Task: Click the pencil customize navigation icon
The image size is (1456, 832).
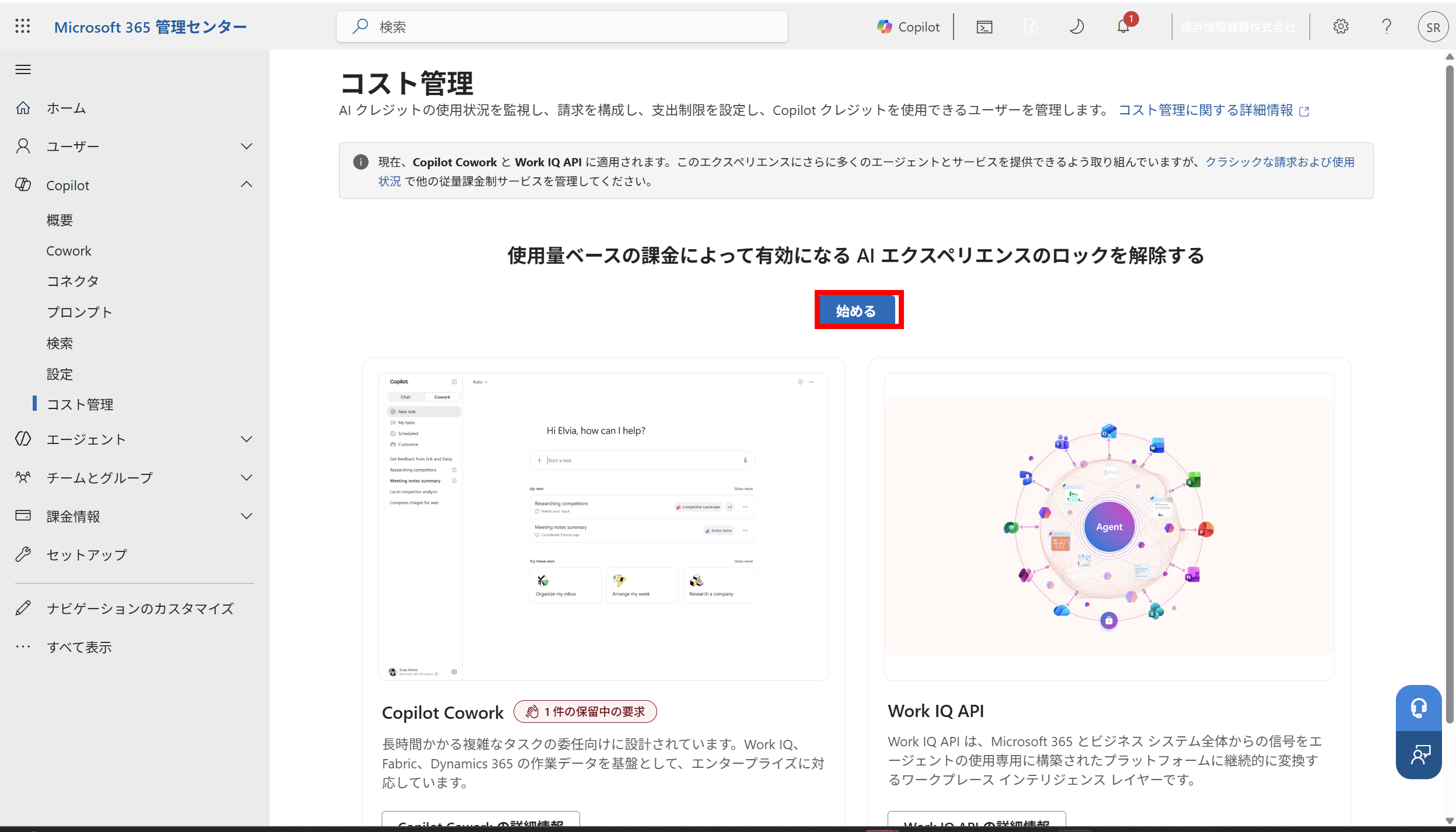Action: [x=23, y=608]
